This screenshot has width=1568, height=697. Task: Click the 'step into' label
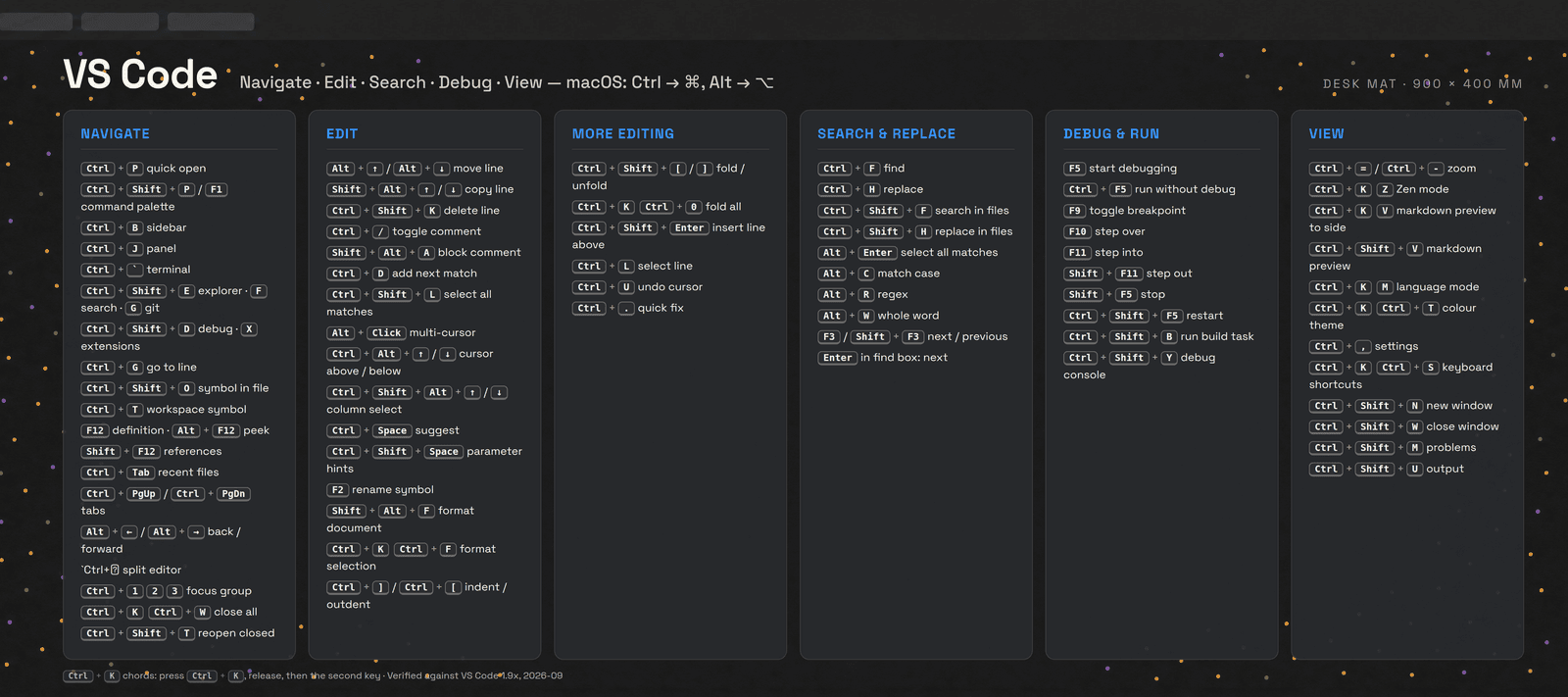point(1119,253)
